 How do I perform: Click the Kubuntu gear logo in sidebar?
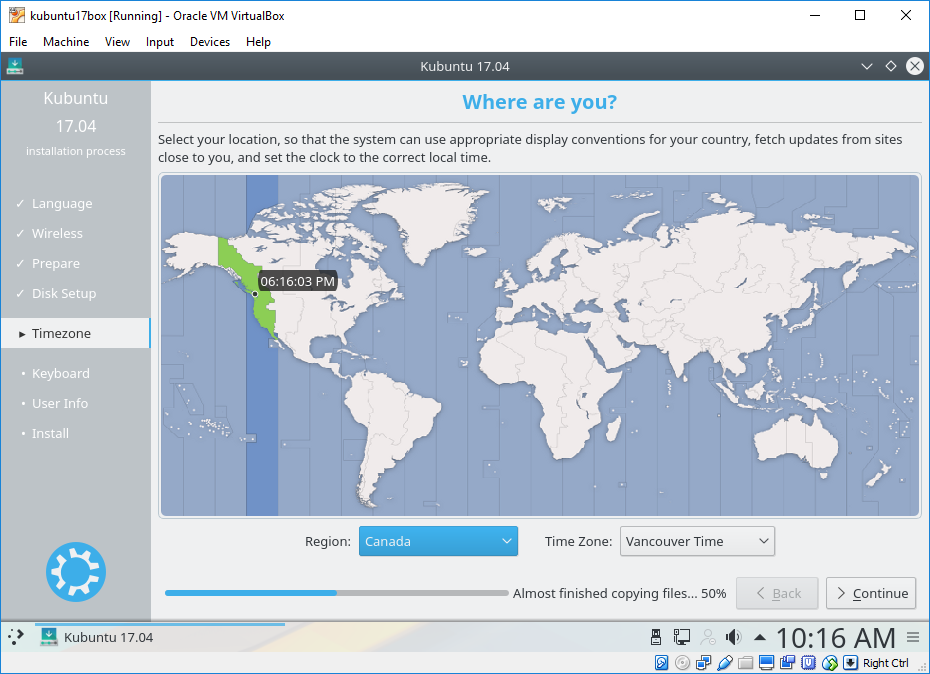coord(76,572)
